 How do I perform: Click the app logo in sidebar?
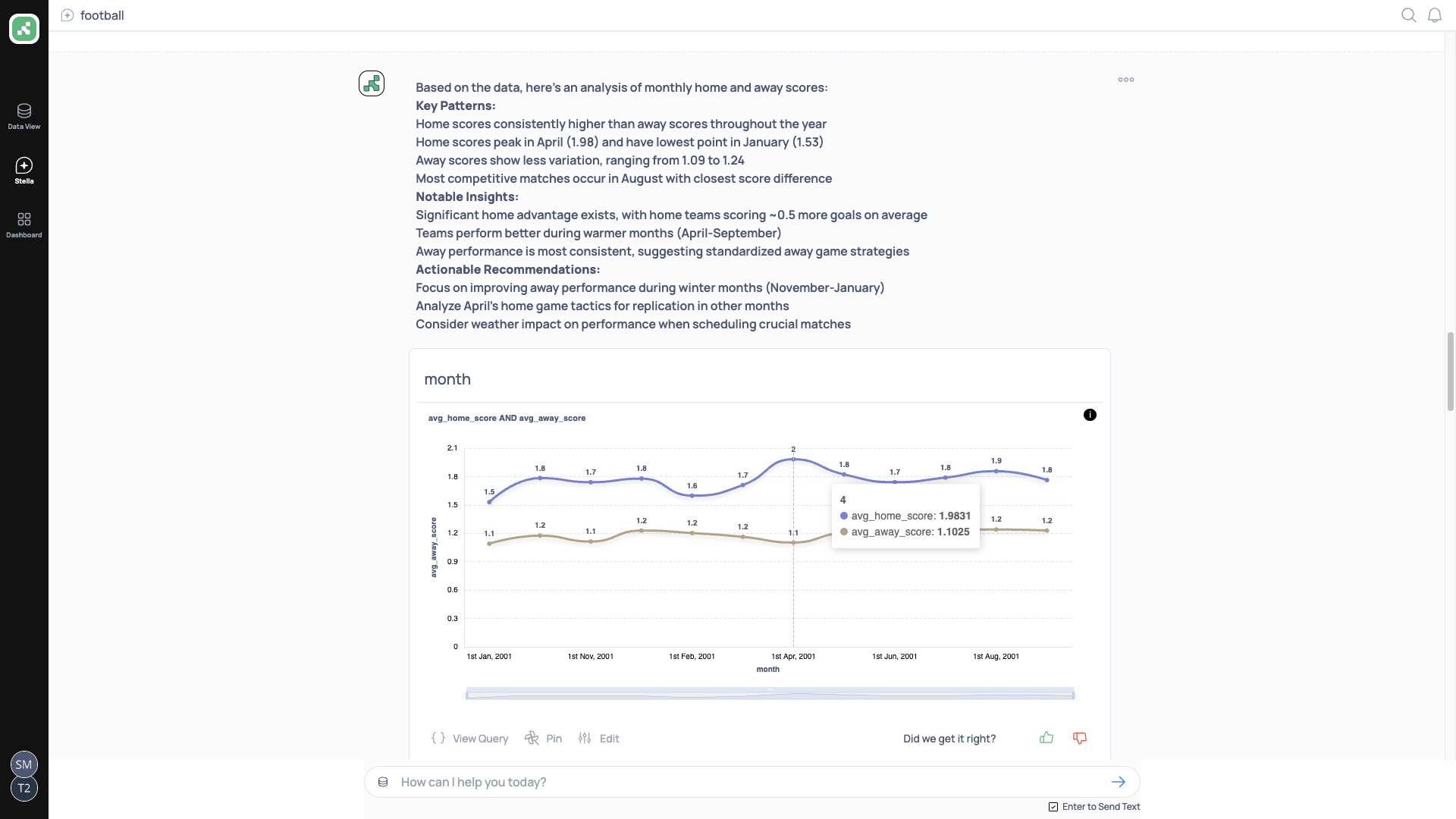point(24,29)
